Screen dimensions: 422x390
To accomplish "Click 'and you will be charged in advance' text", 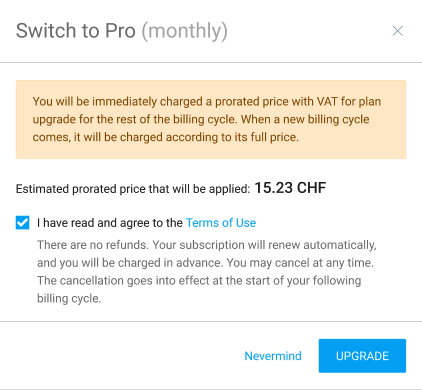I will pyautogui.click(x=130, y=263).
